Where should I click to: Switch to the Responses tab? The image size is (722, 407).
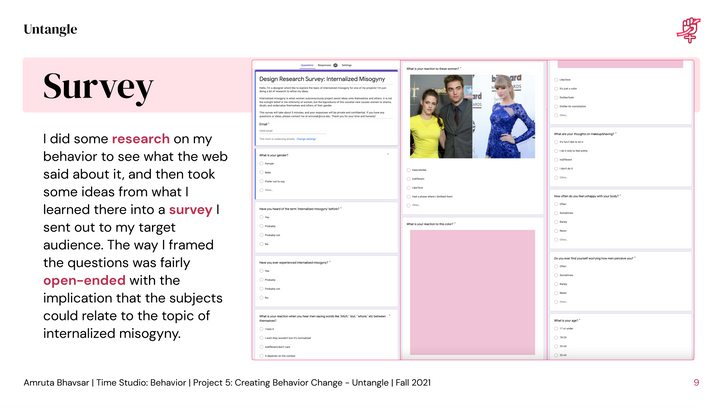click(324, 65)
